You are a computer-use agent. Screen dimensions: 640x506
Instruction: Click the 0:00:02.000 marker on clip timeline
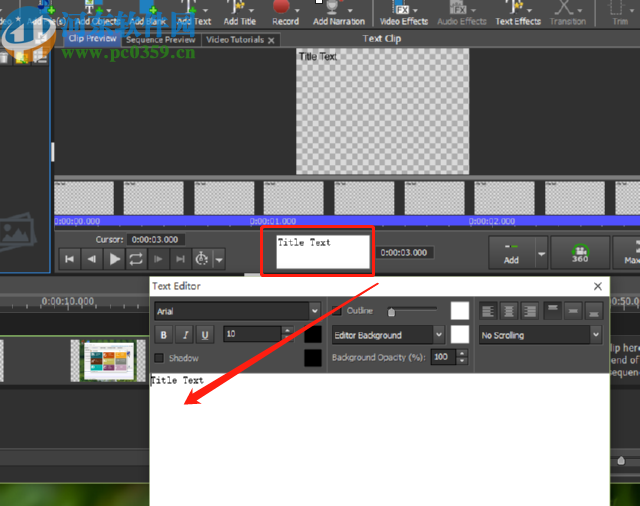coord(492,221)
